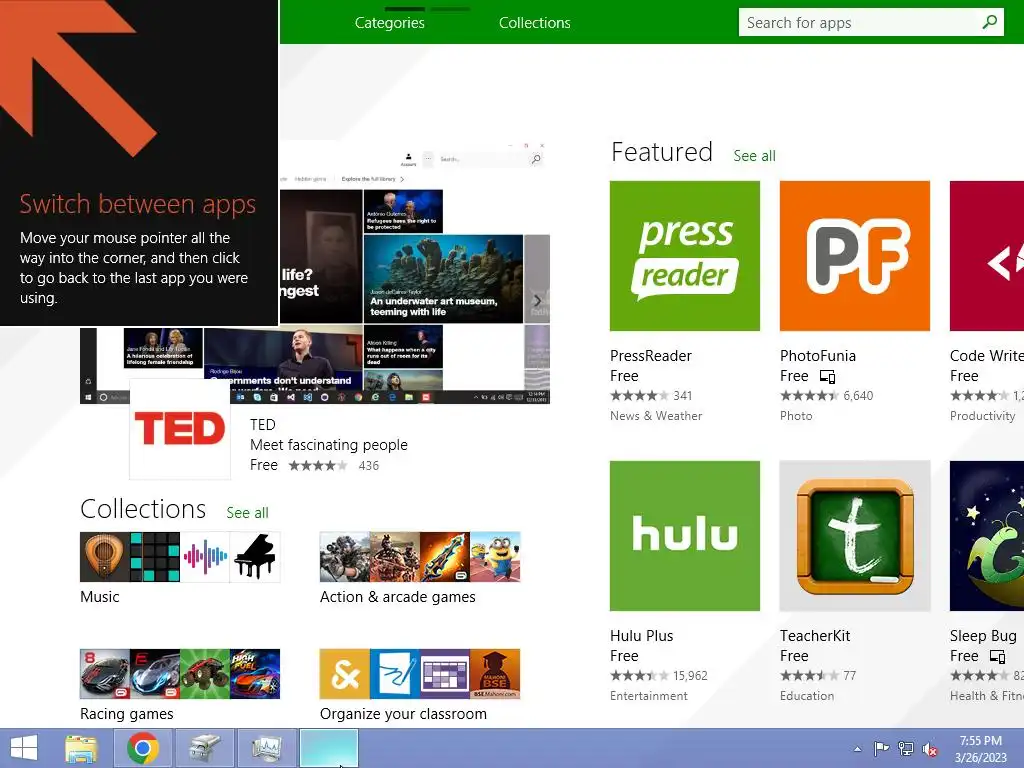This screenshot has height=768, width=1024.
Task: Open the drive tool taskbar icon
Action: tap(205, 748)
